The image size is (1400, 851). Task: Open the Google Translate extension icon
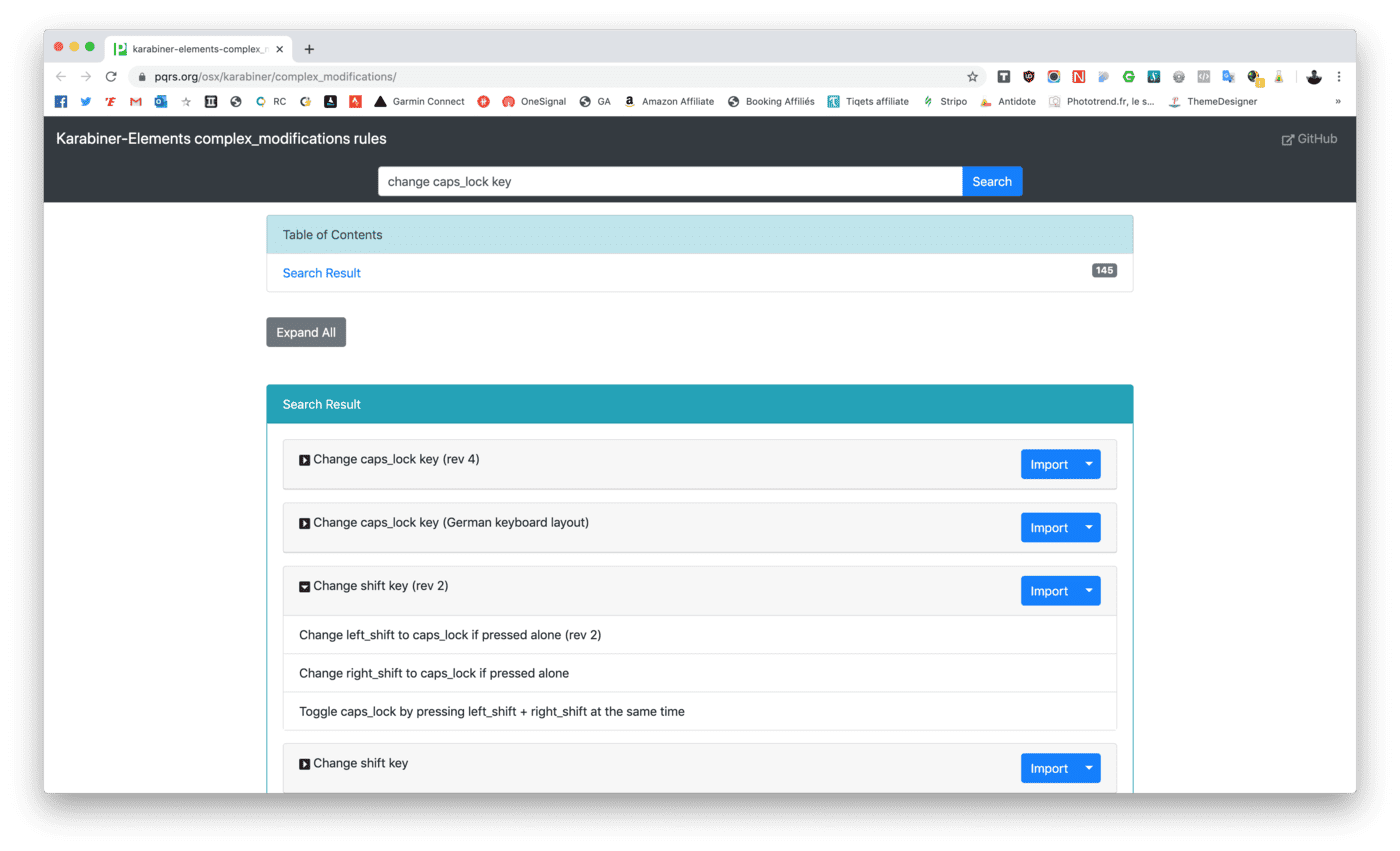1229,76
